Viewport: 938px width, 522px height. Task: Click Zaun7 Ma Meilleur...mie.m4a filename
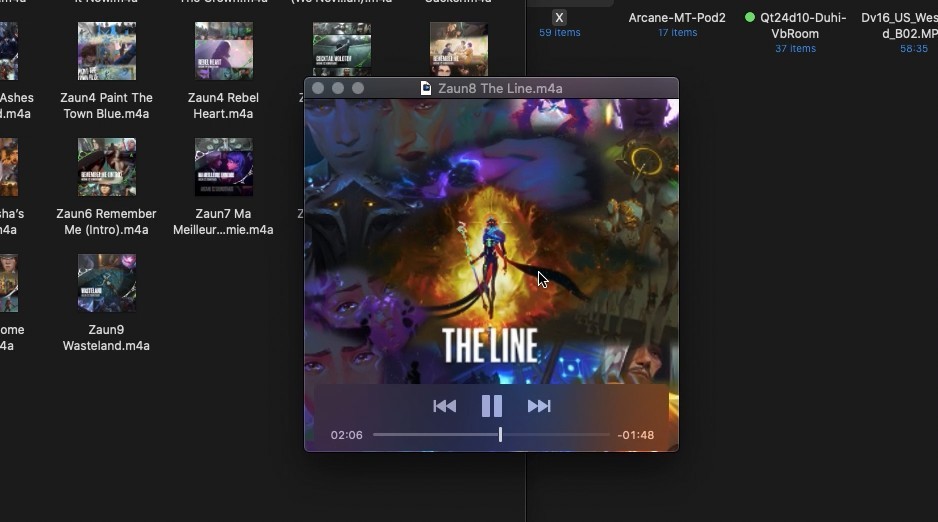coord(223,222)
